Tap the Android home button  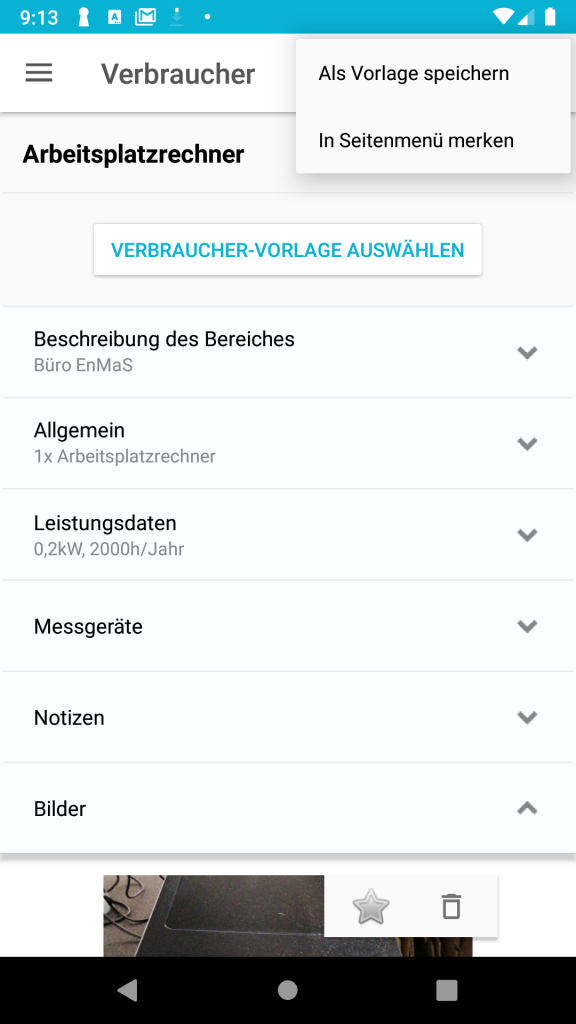(288, 990)
